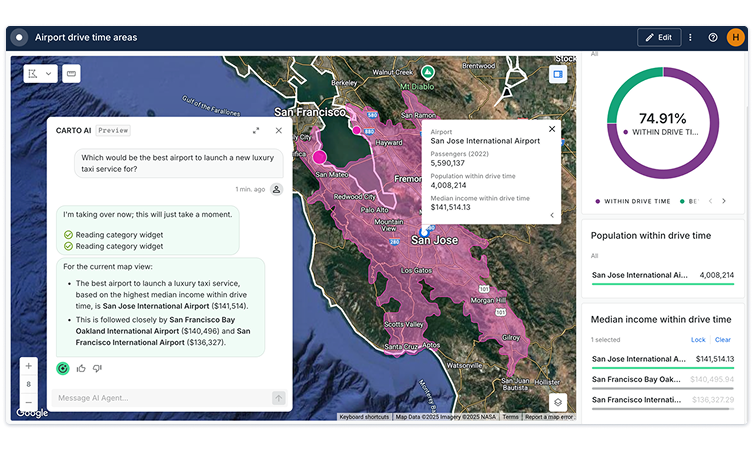Image resolution: width=754 pixels, height=450 pixels.
Task: Close the San Jose airport popup
Action: [x=552, y=129]
